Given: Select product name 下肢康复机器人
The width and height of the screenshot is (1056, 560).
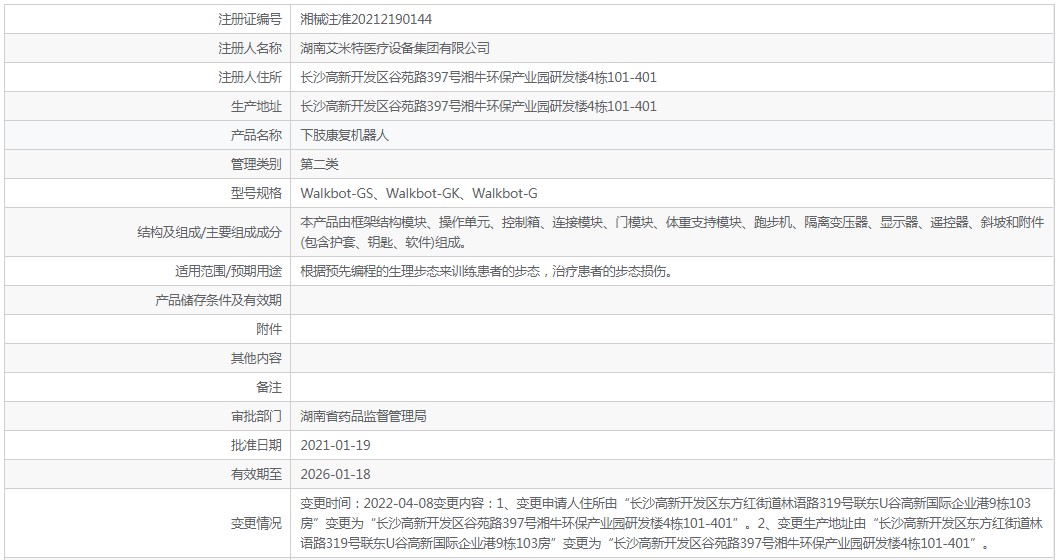Looking at the screenshot, I should tap(345, 135).
